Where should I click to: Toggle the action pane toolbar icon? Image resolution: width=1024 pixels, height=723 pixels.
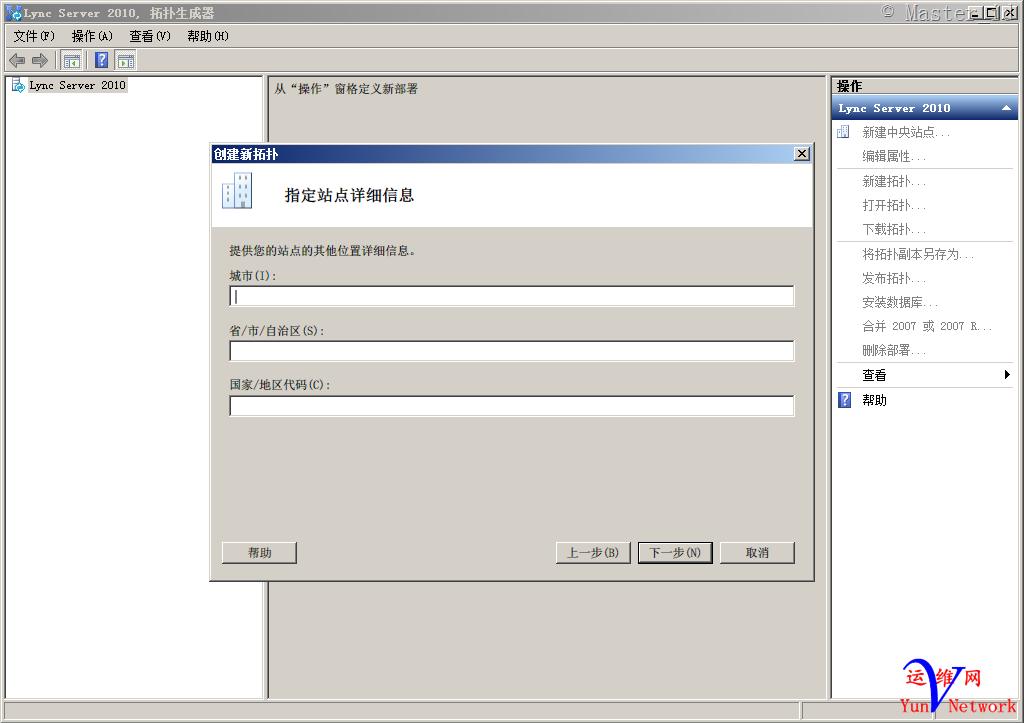[x=125, y=61]
